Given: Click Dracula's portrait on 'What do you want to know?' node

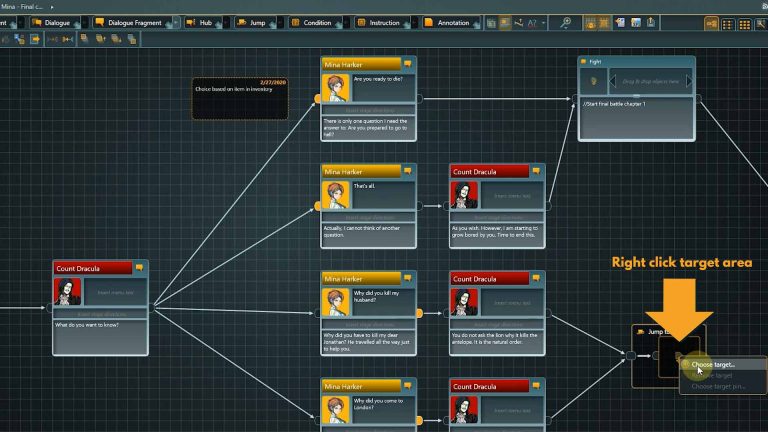Looking at the screenshot, I should point(68,291).
